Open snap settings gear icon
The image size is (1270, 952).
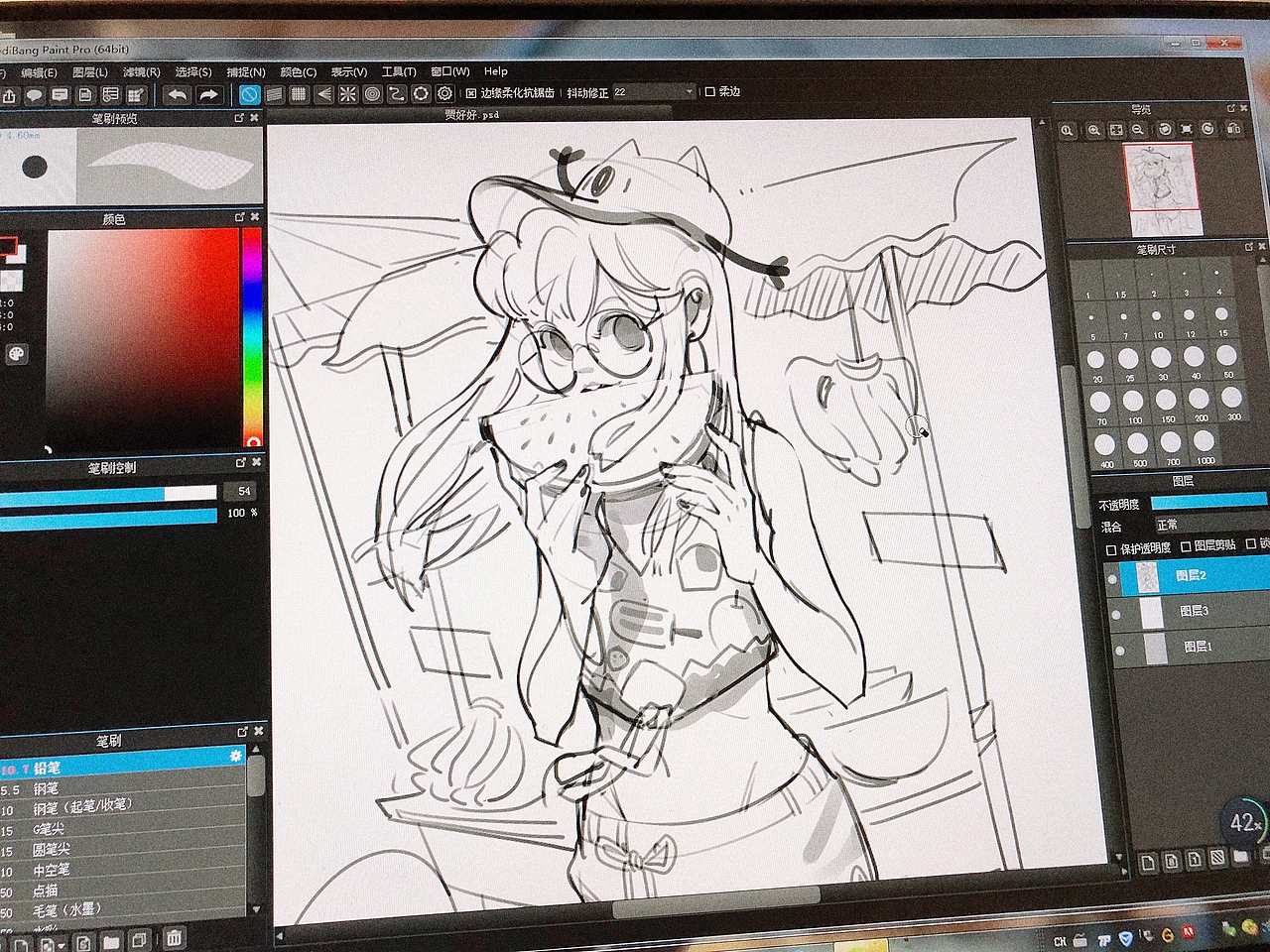pos(444,93)
